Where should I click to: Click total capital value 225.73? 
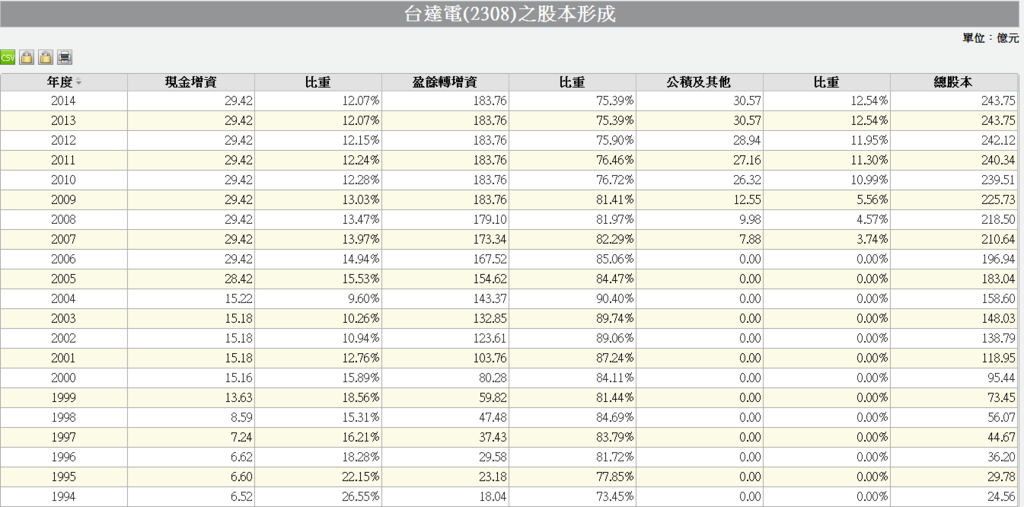pos(998,200)
